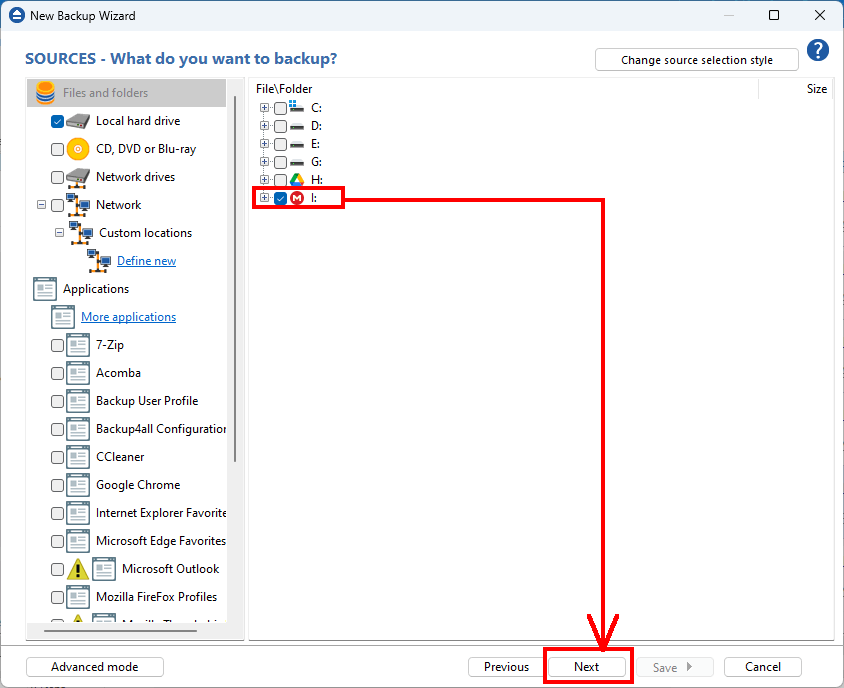Select the Applications section header
The image size is (844, 688).
click(95, 289)
